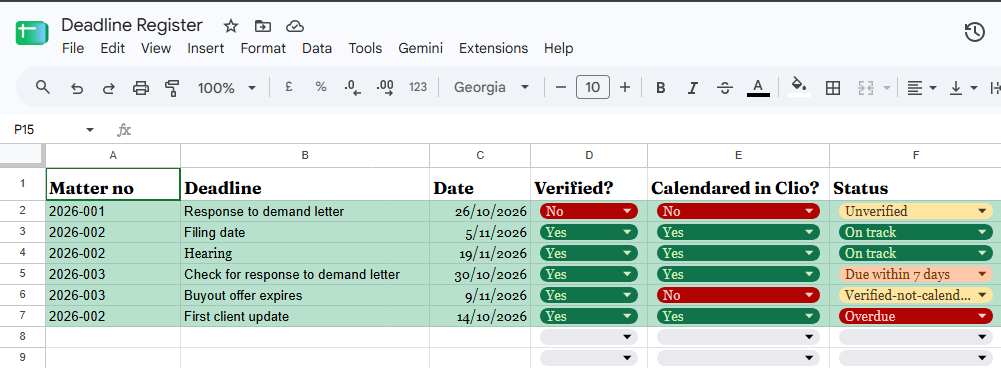Star the Deadline Register document
This screenshot has width=1001, height=368.
(x=230, y=26)
